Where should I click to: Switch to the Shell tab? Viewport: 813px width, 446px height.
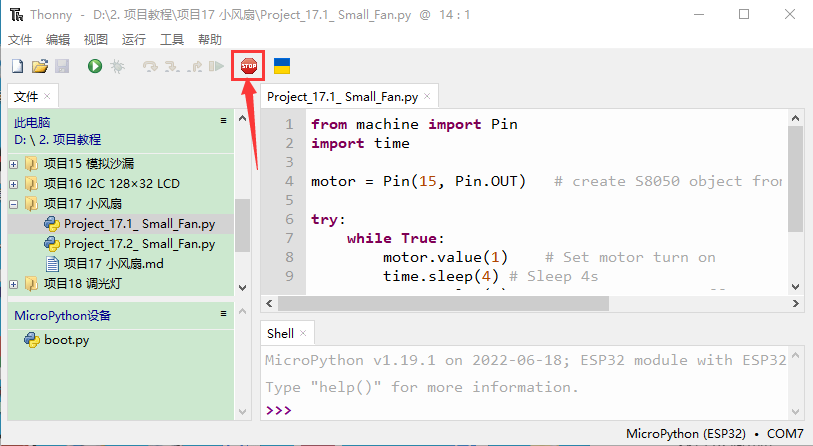pyautogui.click(x=280, y=333)
